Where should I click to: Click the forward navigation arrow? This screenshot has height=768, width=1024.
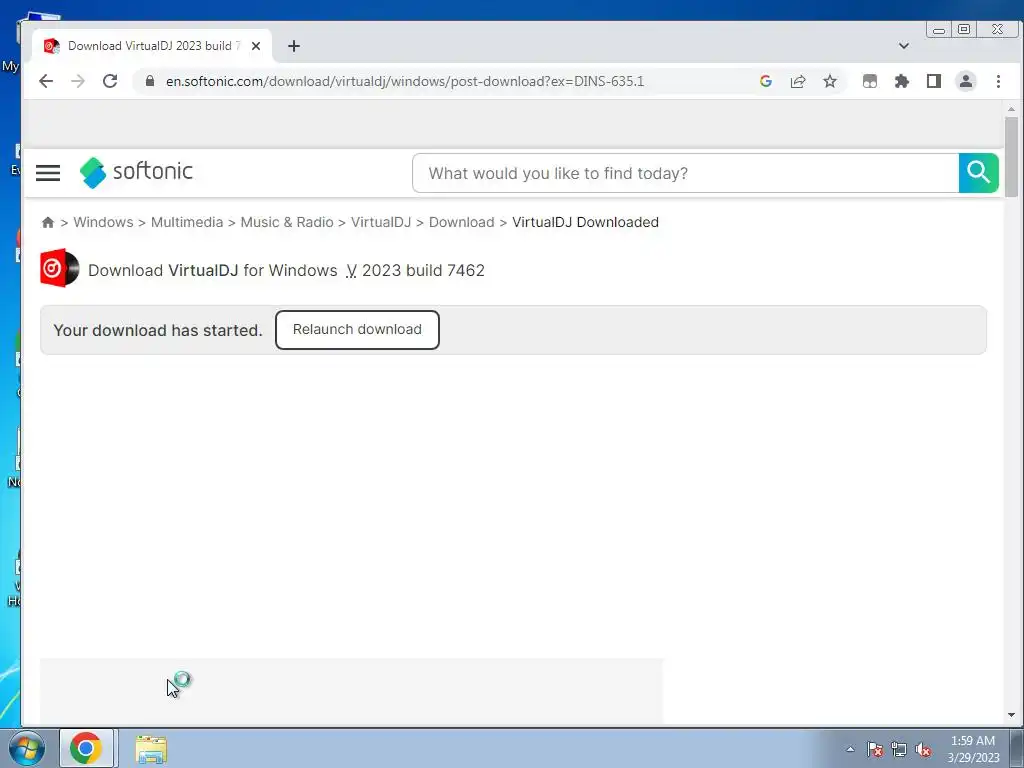click(78, 81)
